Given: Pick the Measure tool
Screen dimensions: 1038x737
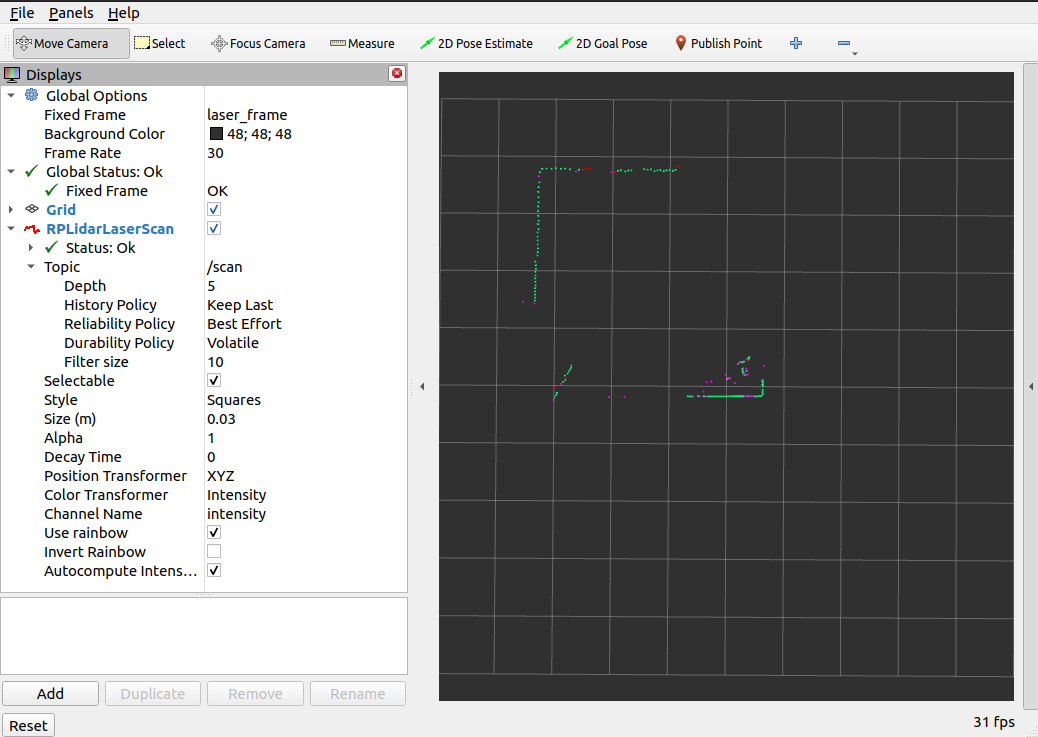Looking at the screenshot, I should pos(362,43).
